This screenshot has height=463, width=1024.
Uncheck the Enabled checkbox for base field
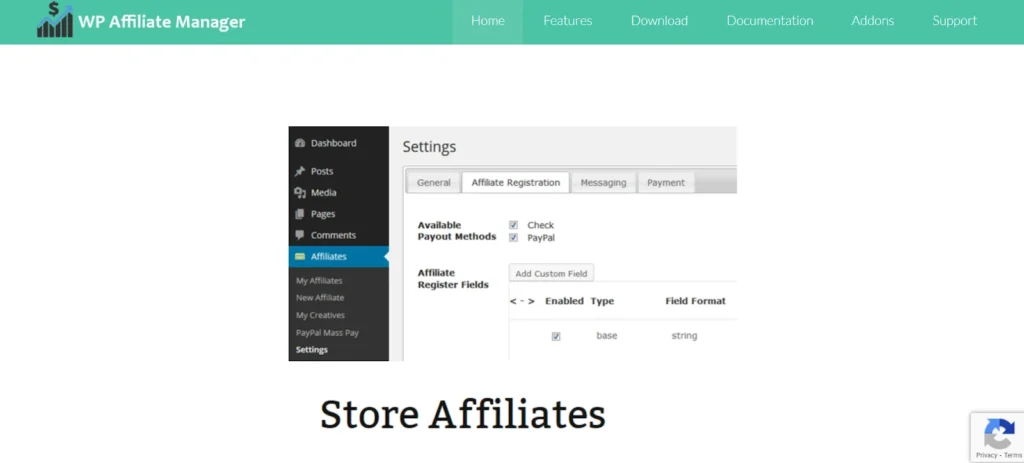pyautogui.click(x=556, y=336)
